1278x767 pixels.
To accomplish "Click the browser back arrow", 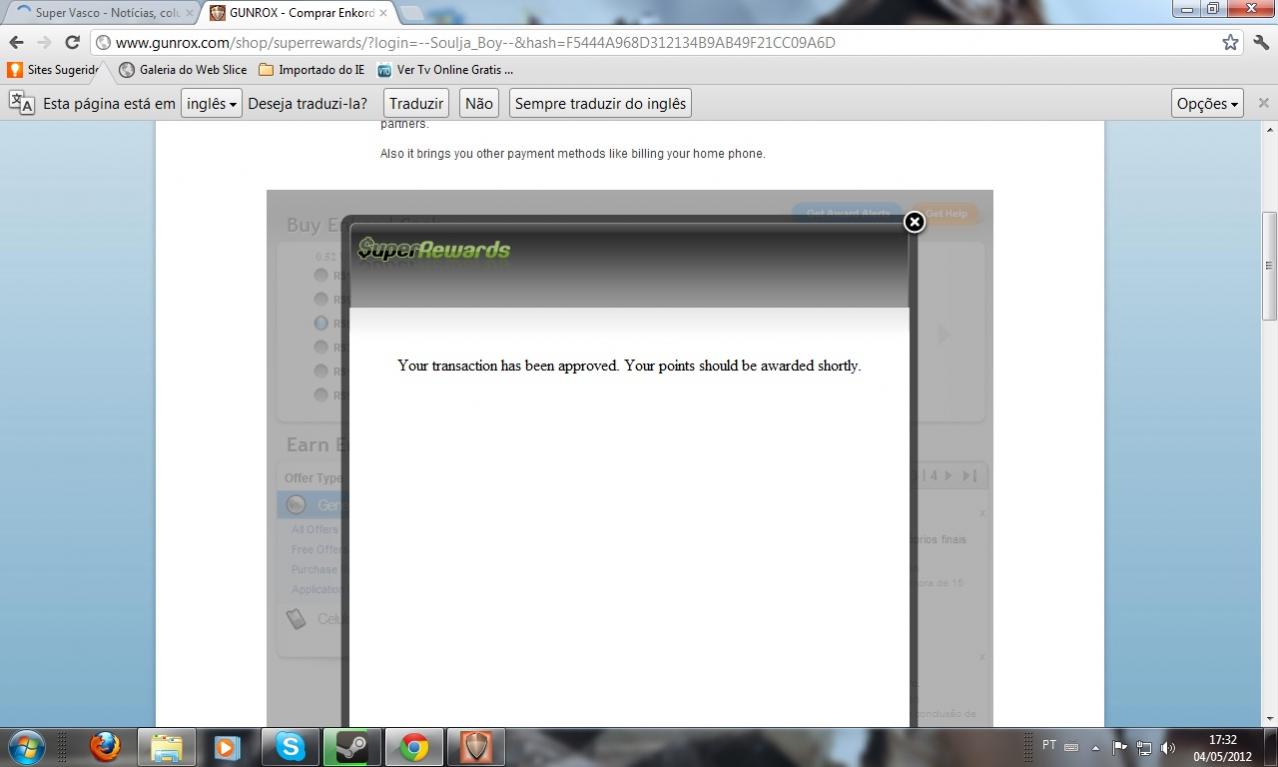I will point(16,42).
